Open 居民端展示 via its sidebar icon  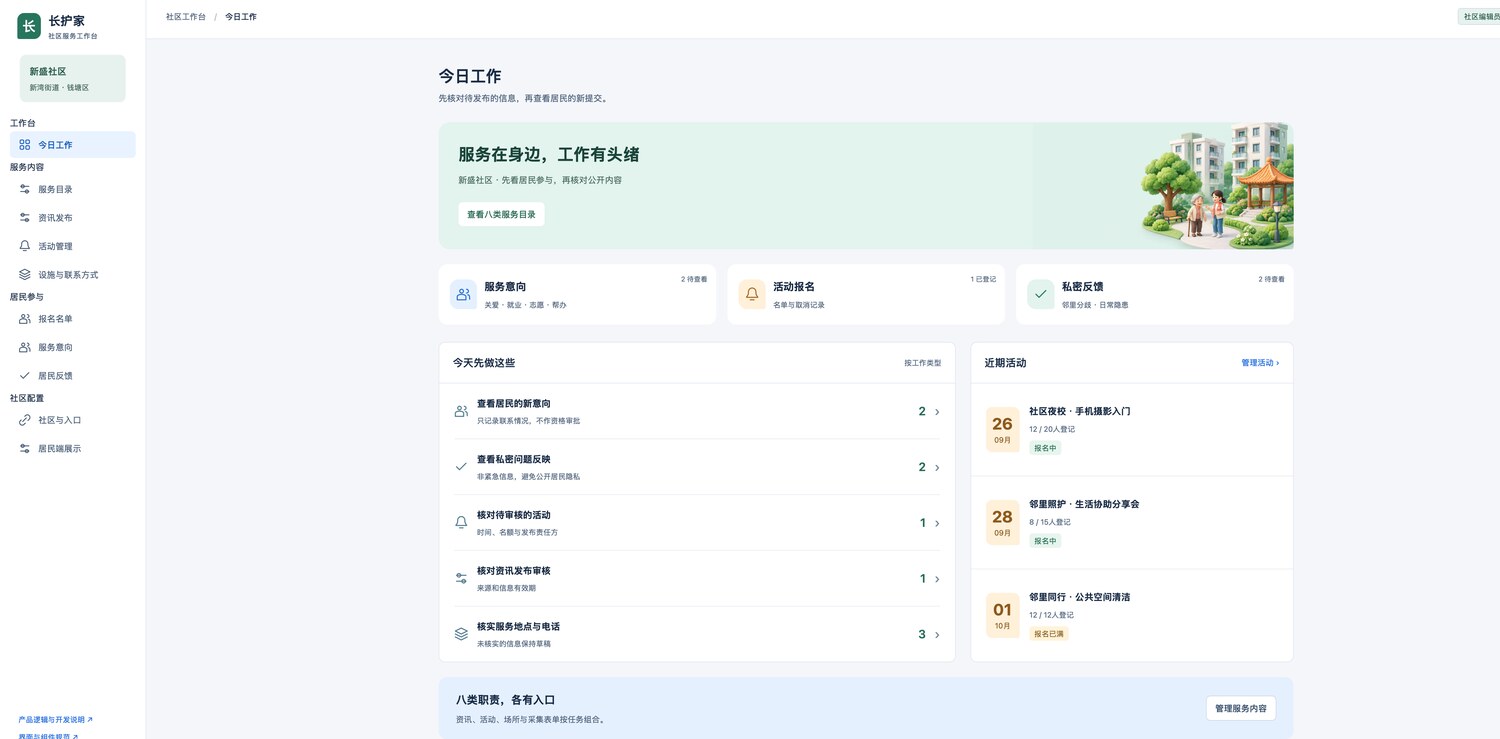pyautogui.click(x=25, y=449)
